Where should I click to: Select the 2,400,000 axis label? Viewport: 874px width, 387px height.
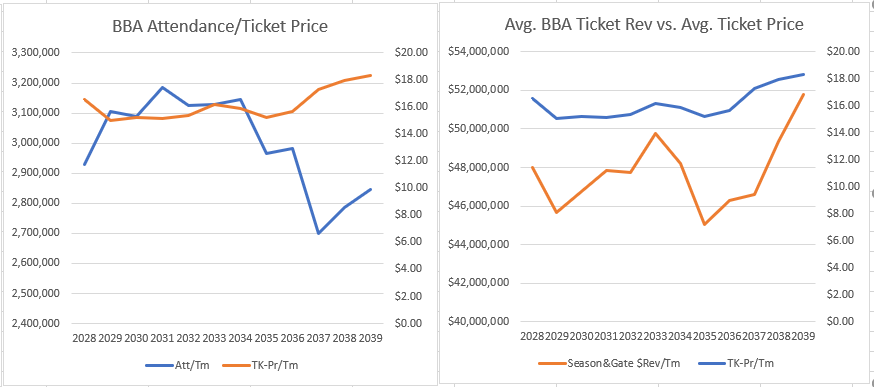pos(35,323)
